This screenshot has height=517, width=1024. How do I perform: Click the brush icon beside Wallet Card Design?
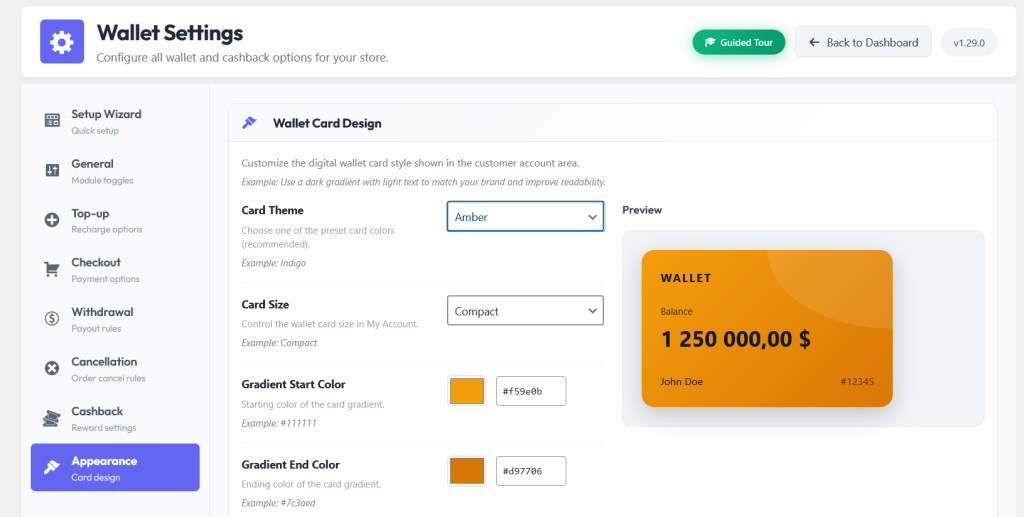[249, 123]
